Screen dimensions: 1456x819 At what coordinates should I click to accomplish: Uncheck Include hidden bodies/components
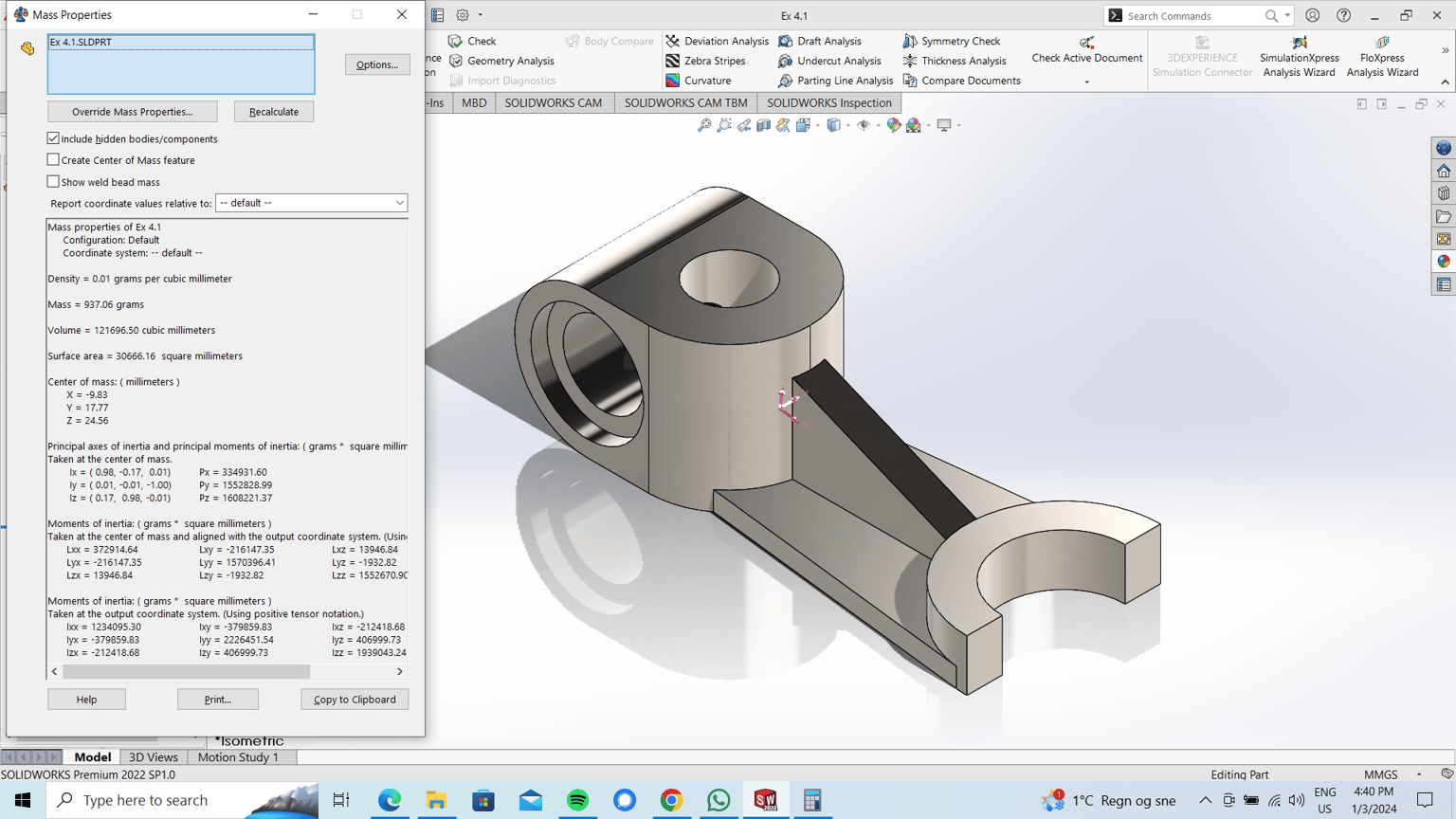tap(53, 138)
